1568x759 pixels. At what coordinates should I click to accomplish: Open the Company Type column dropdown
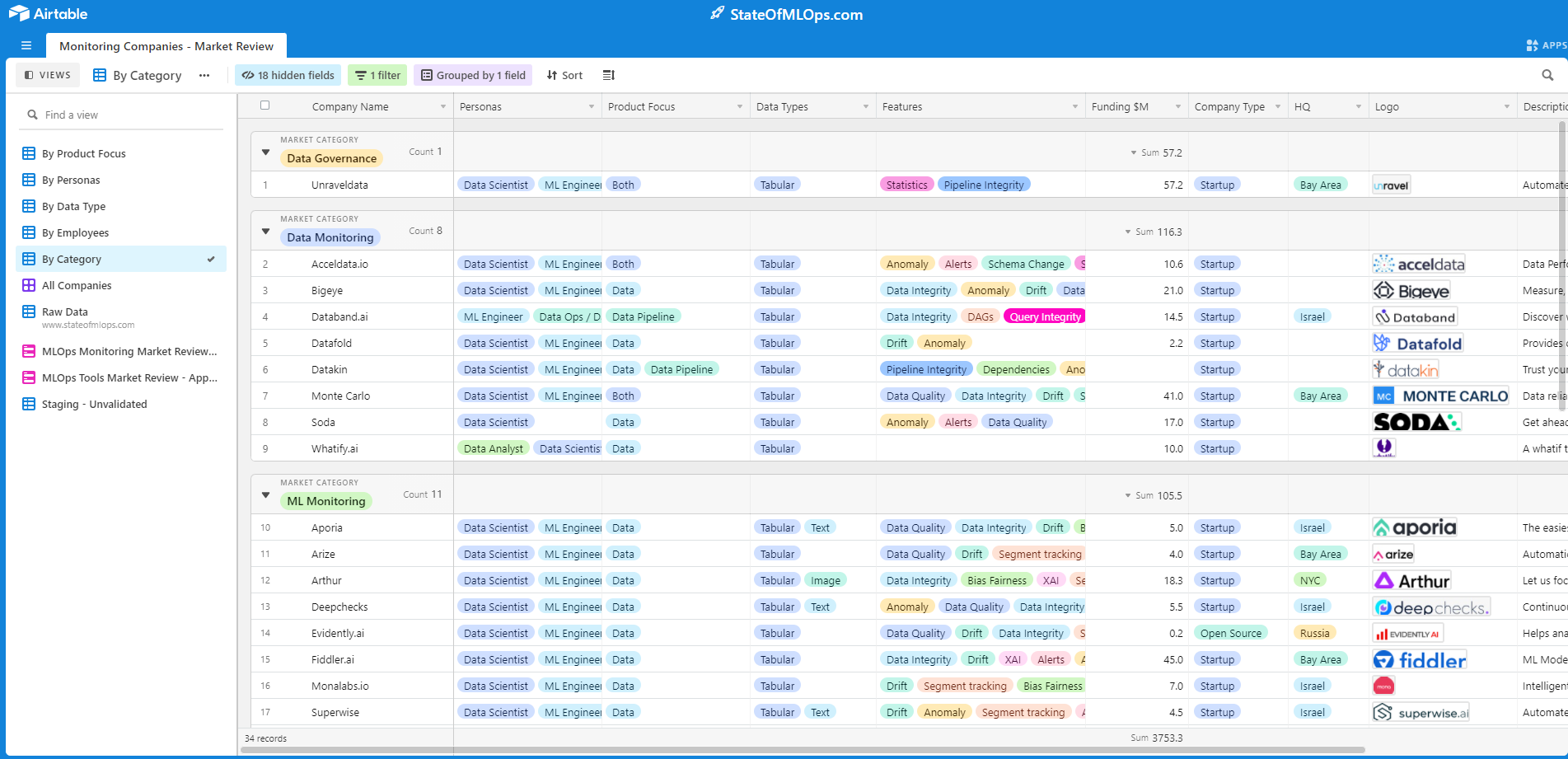tap(1278, 107)
